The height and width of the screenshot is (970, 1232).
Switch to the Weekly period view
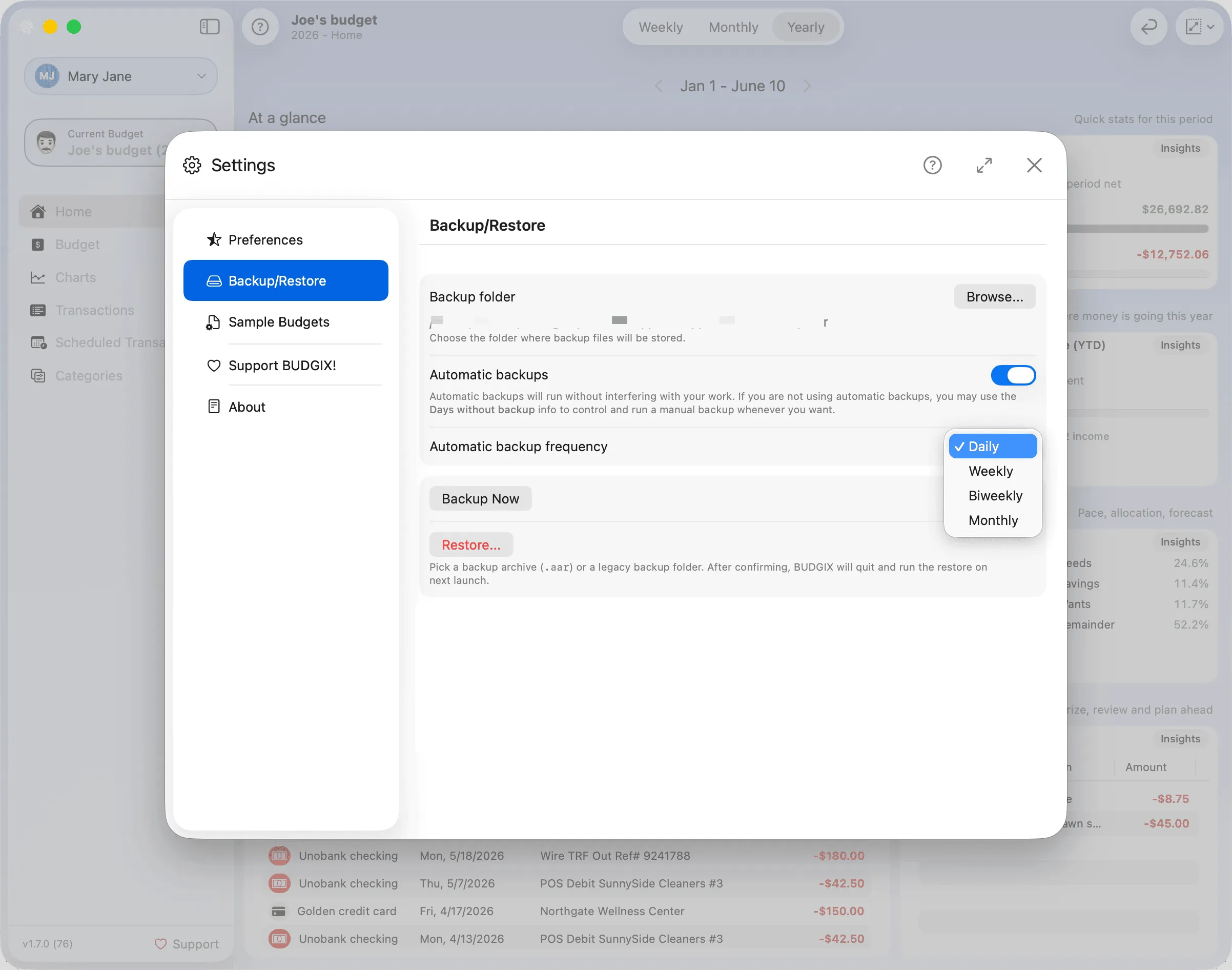pyautogui.click(x=661, y=27)
